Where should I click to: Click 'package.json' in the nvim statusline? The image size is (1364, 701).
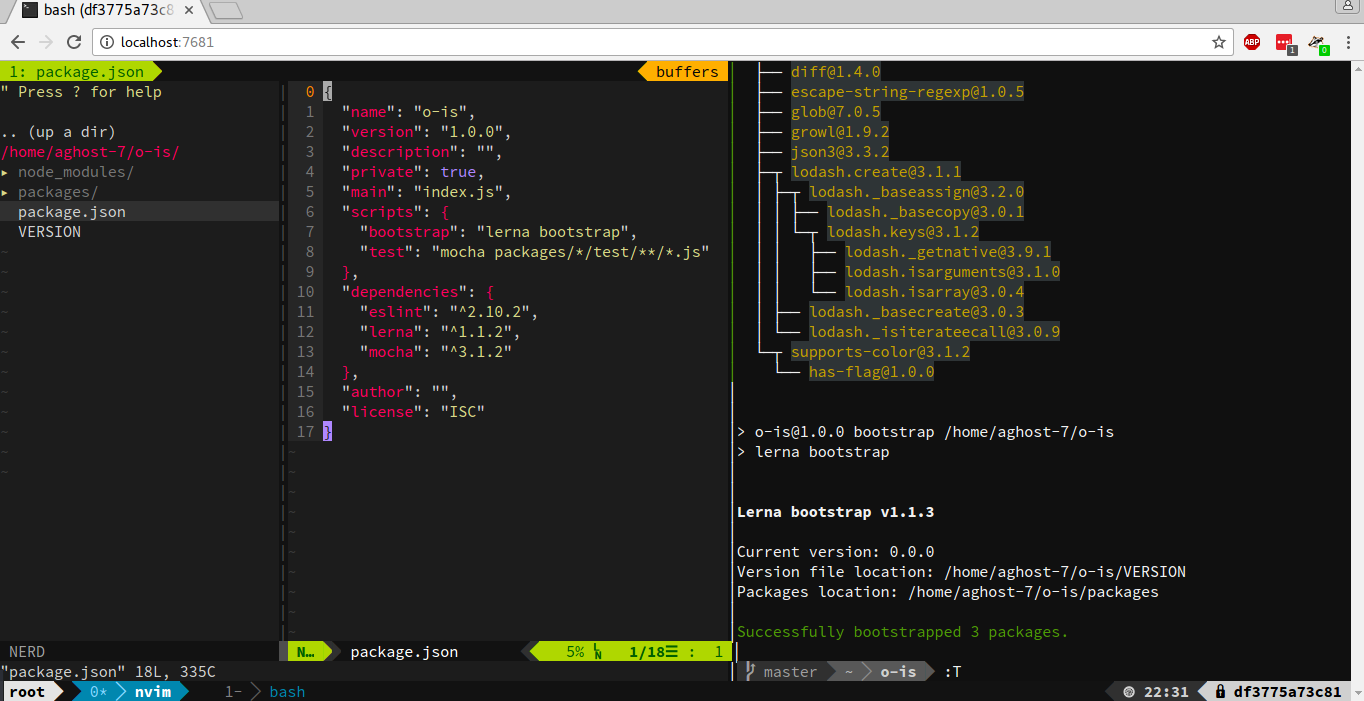404,652
